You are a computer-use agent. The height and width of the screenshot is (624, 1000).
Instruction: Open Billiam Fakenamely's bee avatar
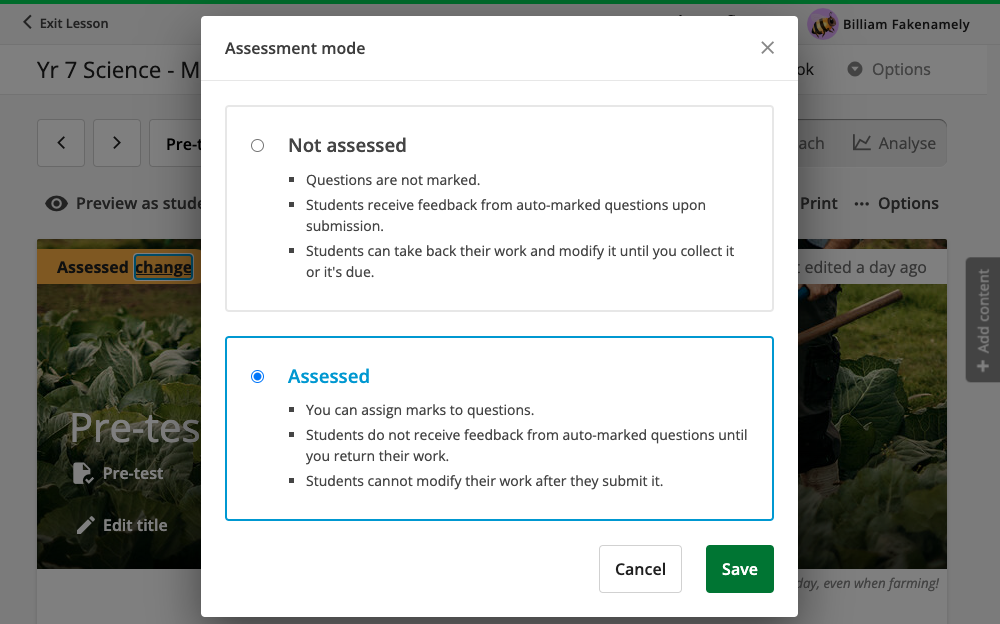(x=823, y=24)
